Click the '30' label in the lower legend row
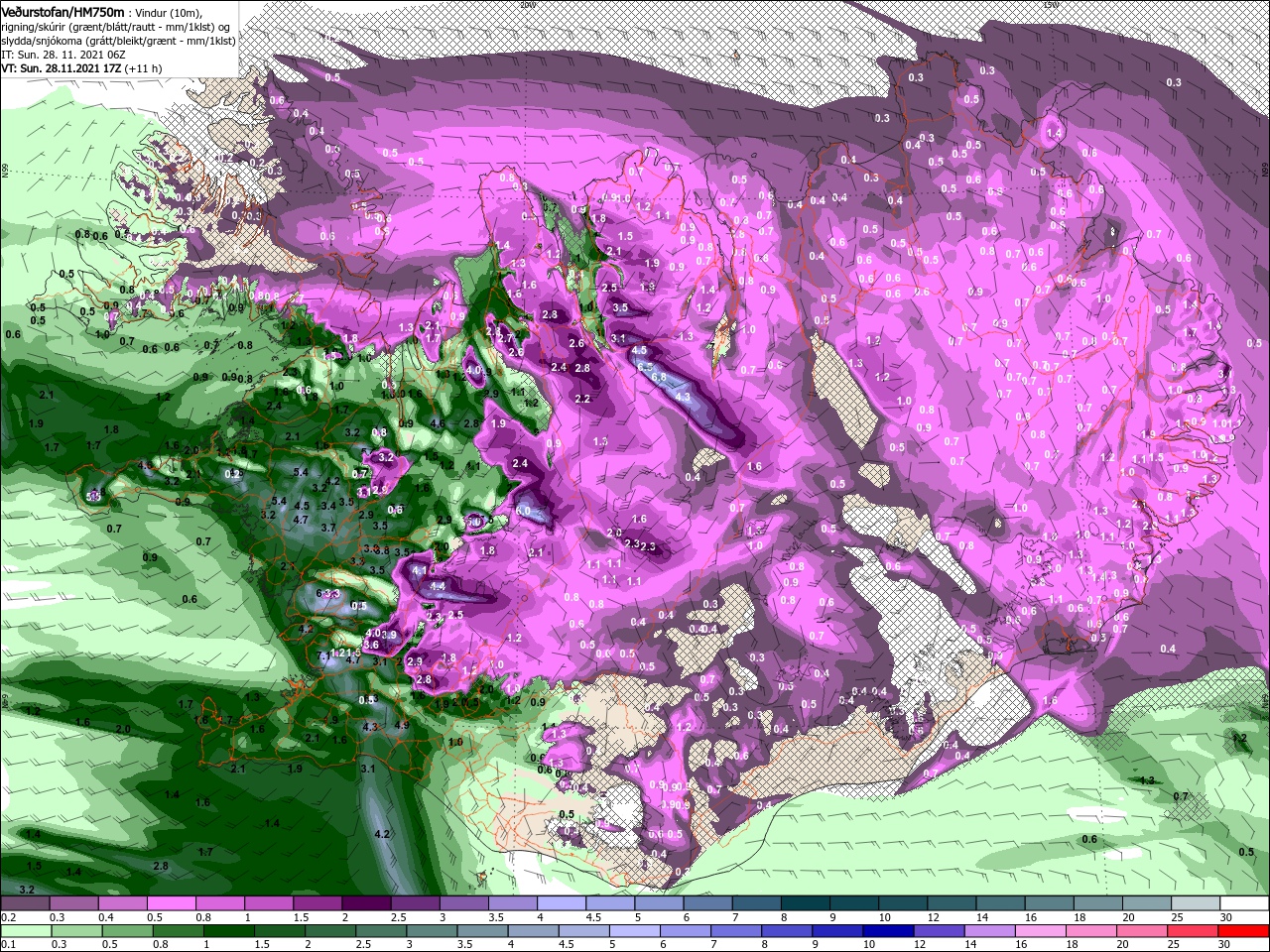The image size is (1270, 952). 1226,944
